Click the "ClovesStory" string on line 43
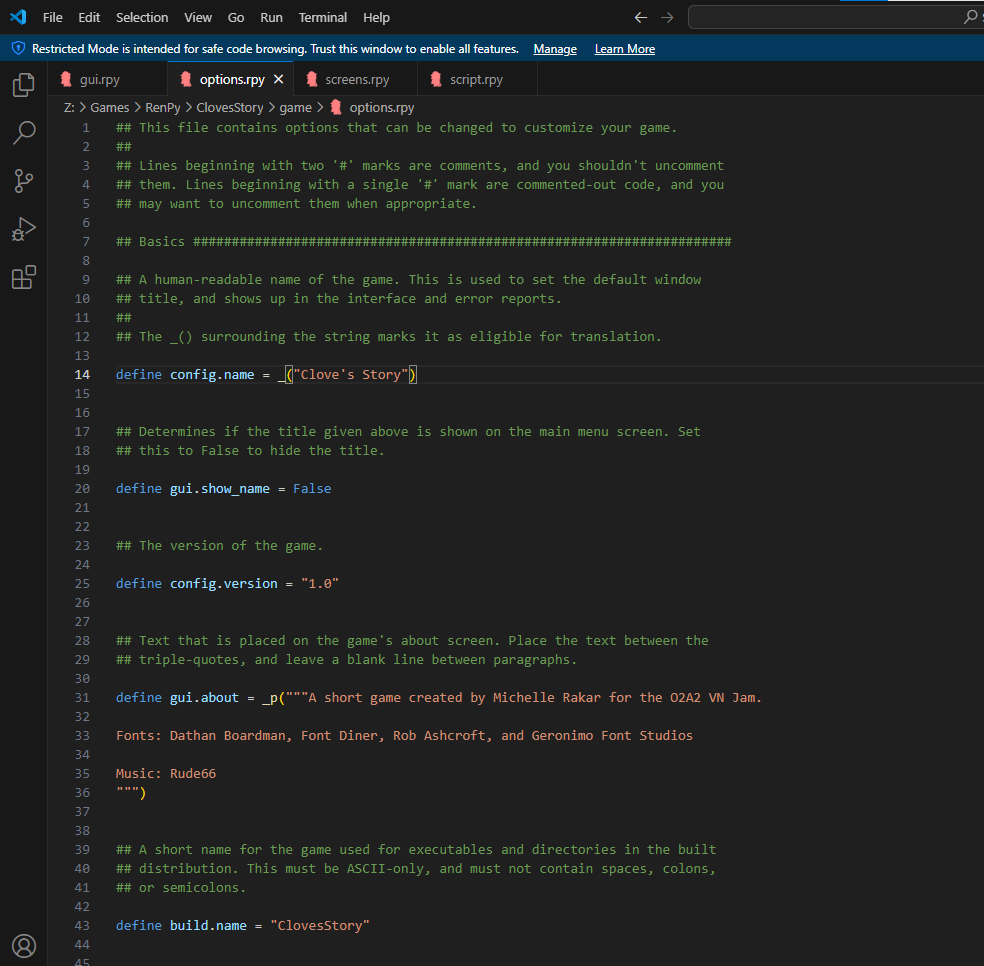984x966 pixels. [320, 925]
